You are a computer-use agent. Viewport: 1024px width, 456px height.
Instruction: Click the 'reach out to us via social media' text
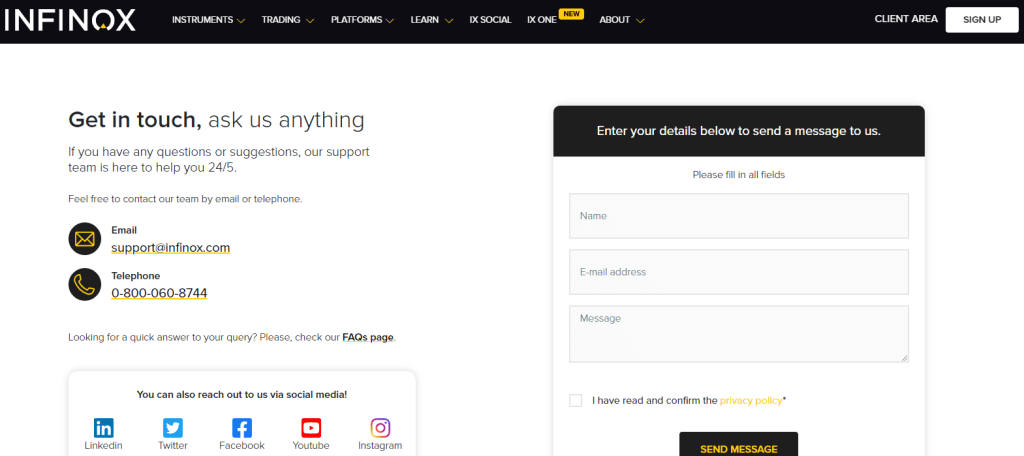point(242,395)
